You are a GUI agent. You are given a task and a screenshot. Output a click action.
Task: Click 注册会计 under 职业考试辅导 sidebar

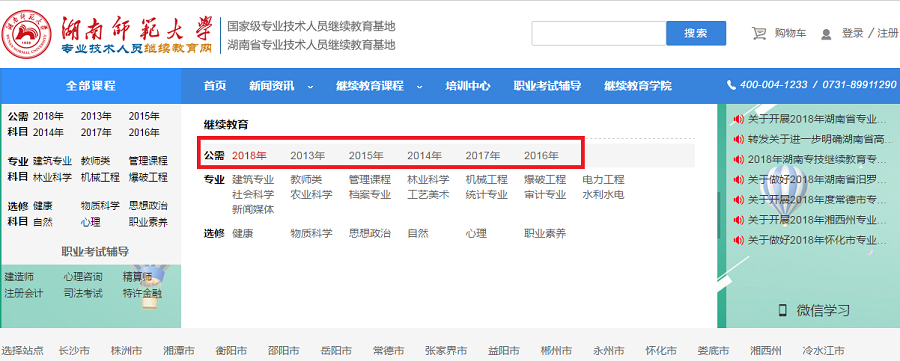click(24, 293)
